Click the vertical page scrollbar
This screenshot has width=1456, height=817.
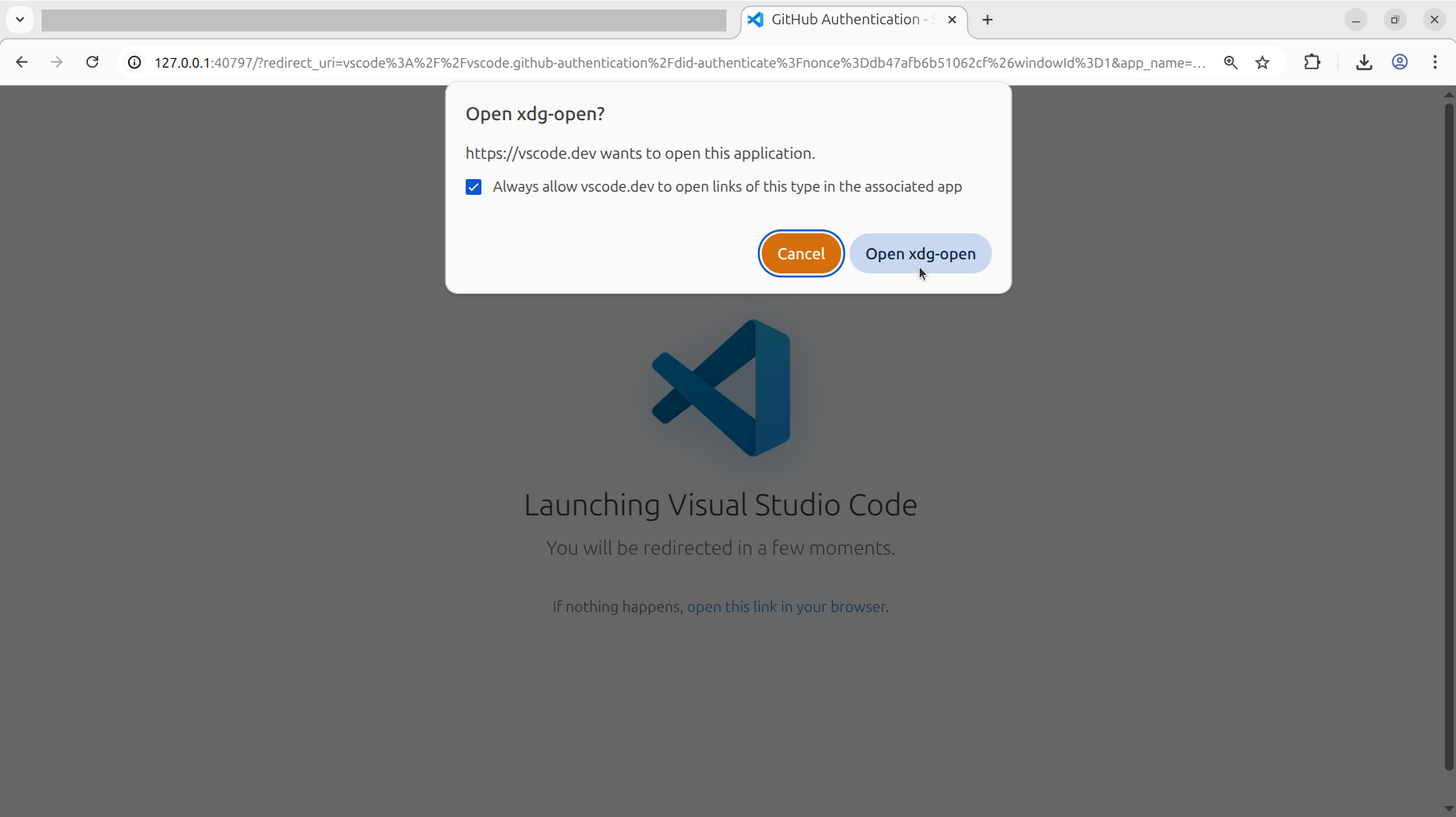pos(1449,436)
